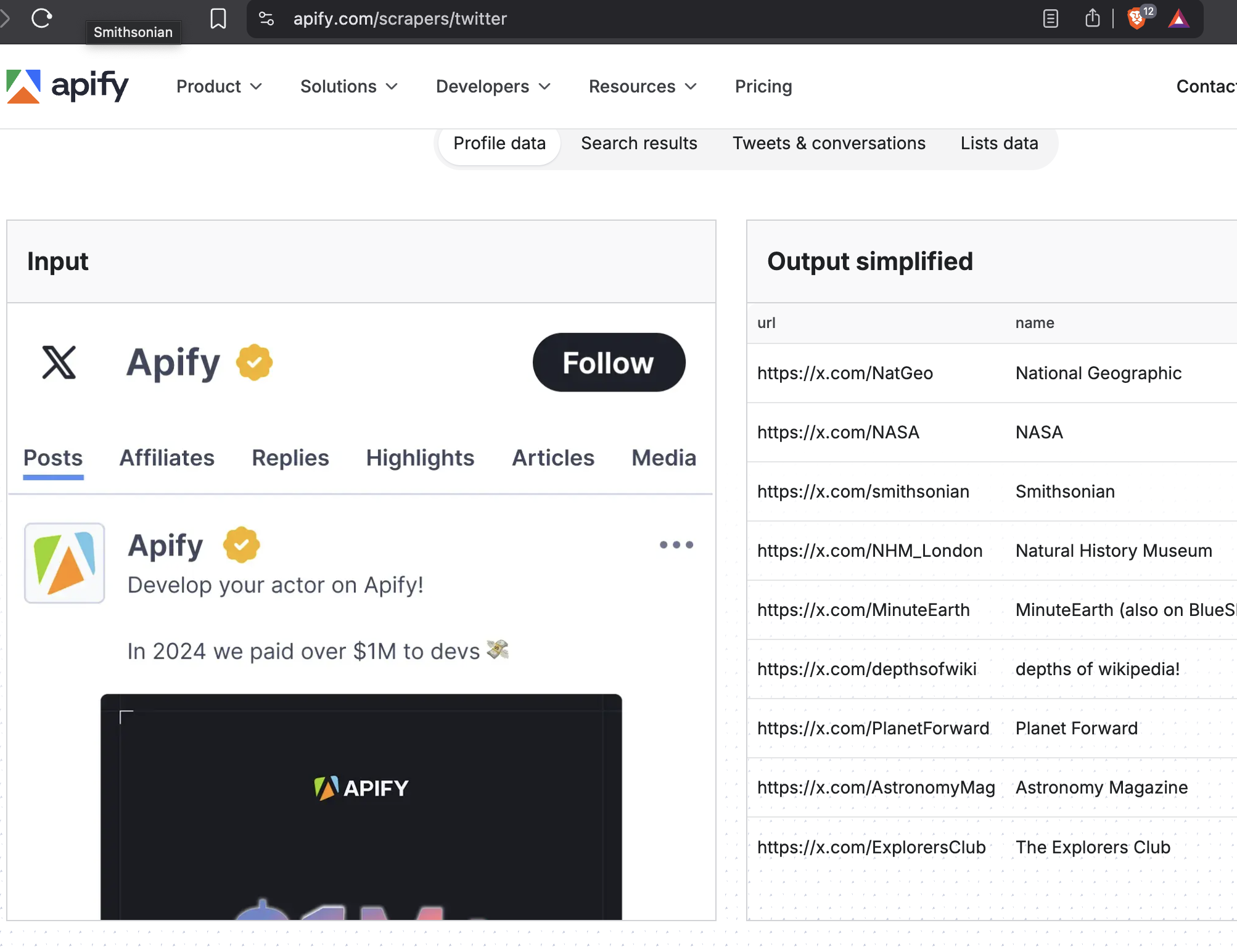Screen dimensions: 1237x952
Task: Click the https://x.com/PlanetForward cell
Action: pyautogui.click(x=873, y=728)
